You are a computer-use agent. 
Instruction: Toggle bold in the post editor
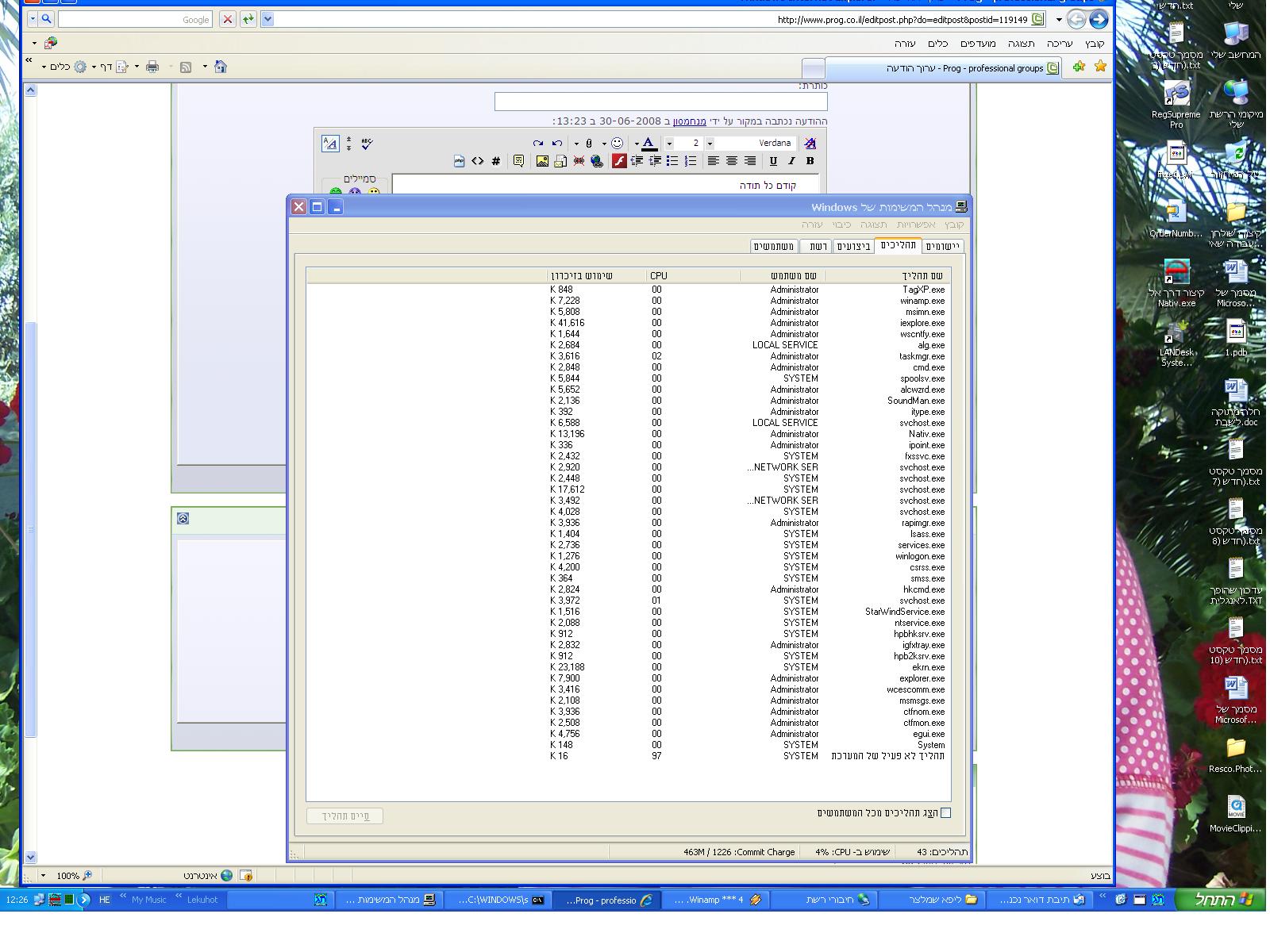coord(810,161)
